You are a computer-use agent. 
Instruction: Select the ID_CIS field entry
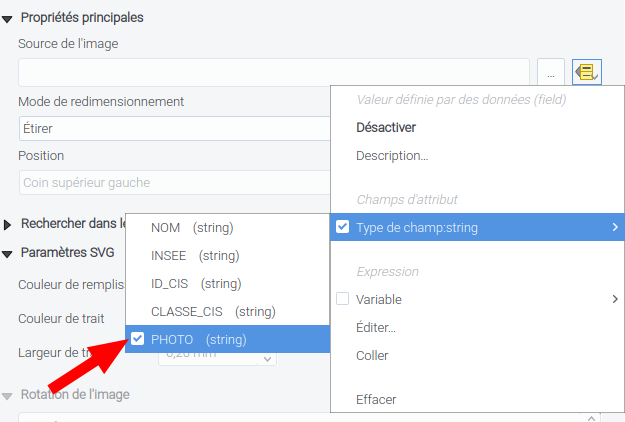point(195,283)
